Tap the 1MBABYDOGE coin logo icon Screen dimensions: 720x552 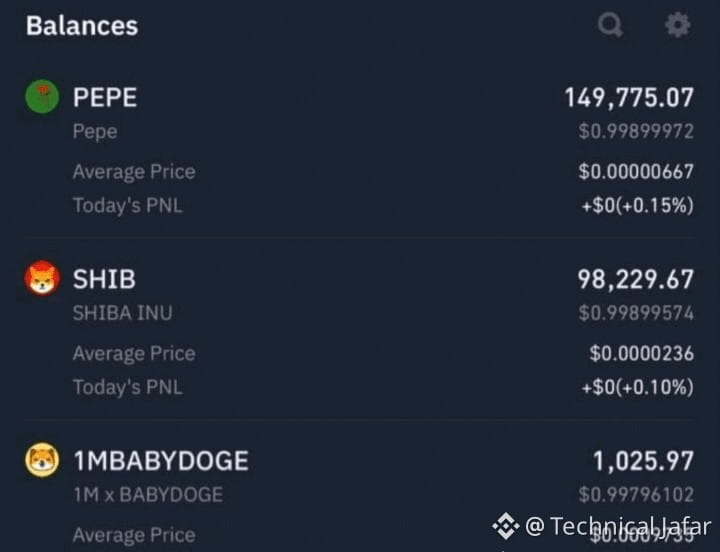pos(42,460)
